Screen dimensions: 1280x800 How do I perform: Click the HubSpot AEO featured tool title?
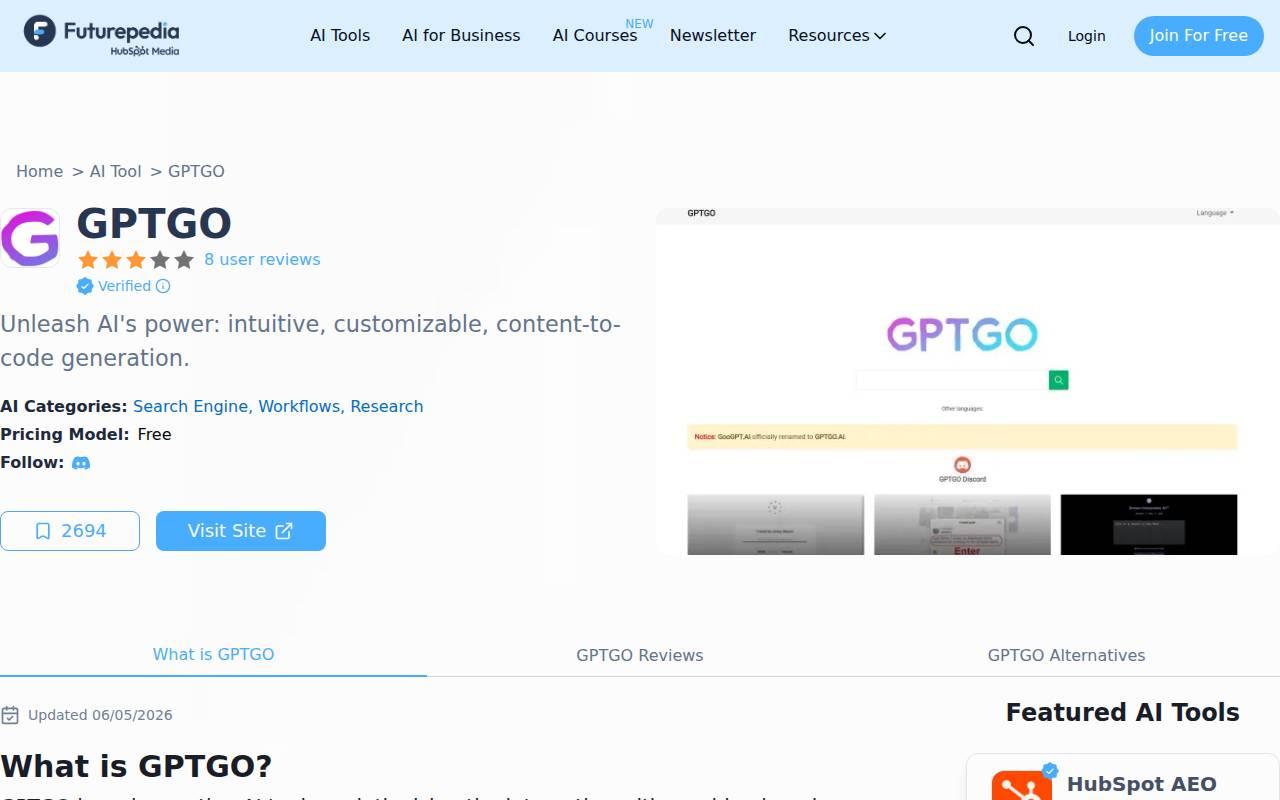(x=1142, y=784)
